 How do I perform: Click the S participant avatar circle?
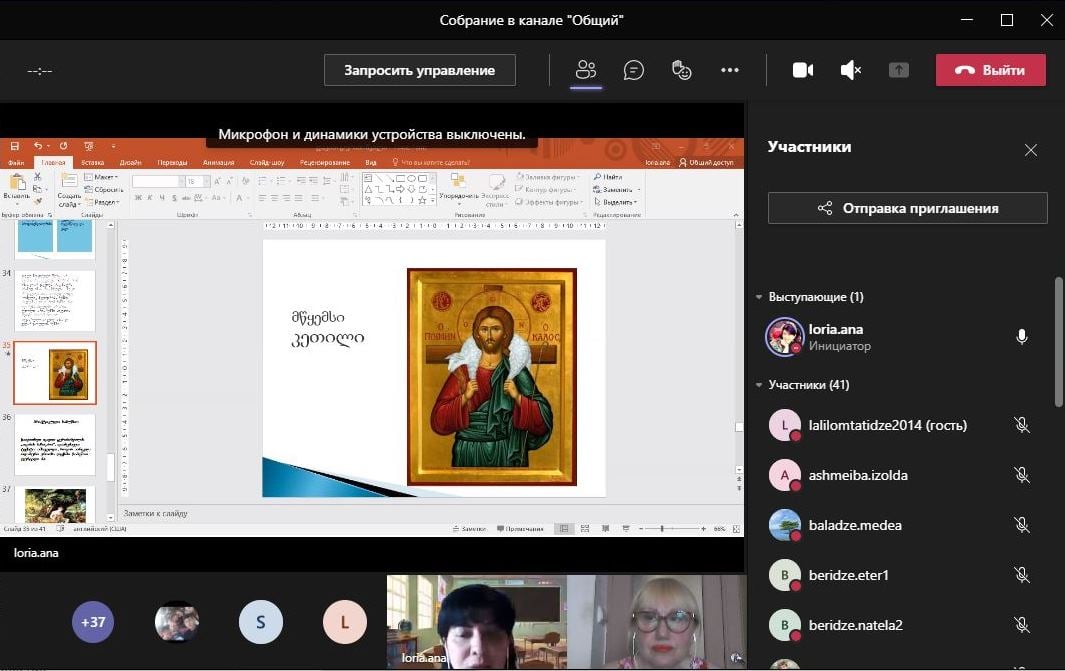(x=261, y=621)
